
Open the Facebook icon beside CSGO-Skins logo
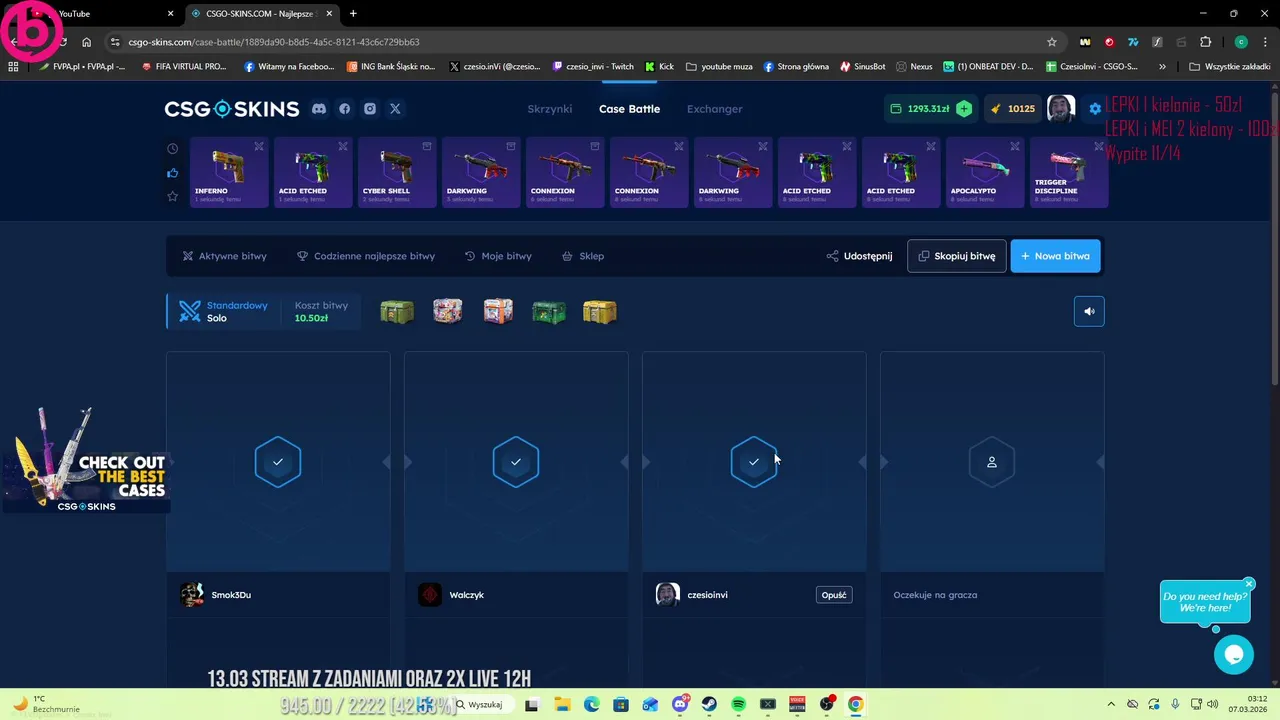345,109
